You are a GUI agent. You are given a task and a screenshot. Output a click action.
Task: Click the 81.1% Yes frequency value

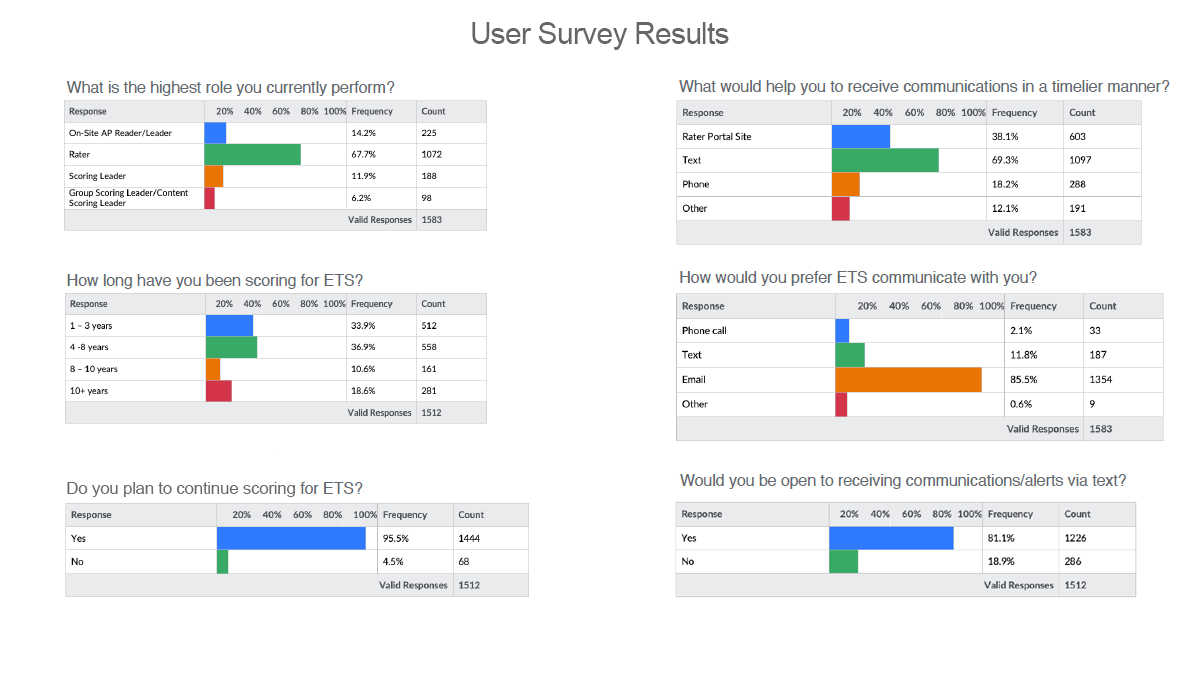[1000, 537]
